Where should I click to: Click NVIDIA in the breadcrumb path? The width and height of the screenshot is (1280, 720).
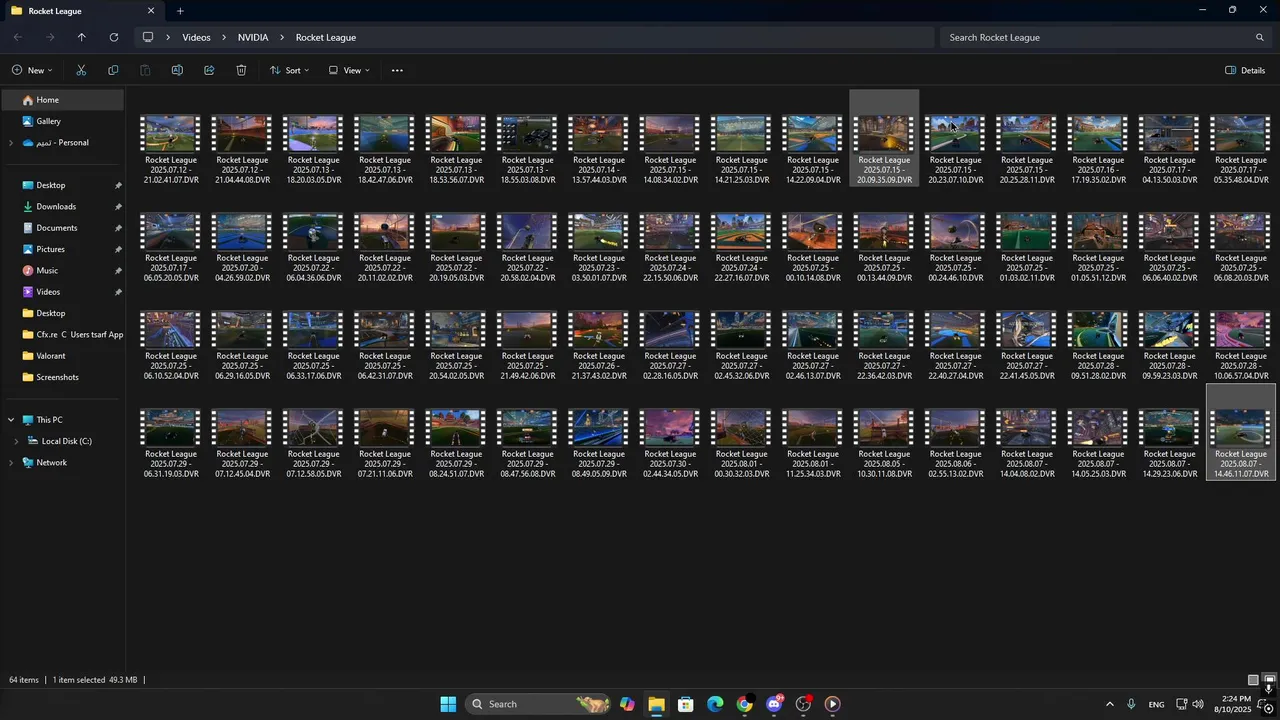click(x=253, y=37)
